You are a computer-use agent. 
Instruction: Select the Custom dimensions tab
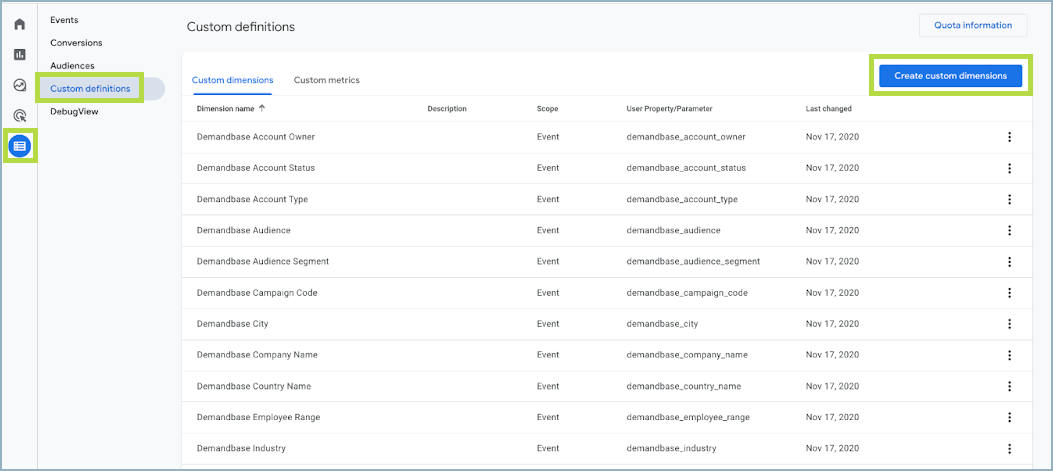[x=232, y=80]
